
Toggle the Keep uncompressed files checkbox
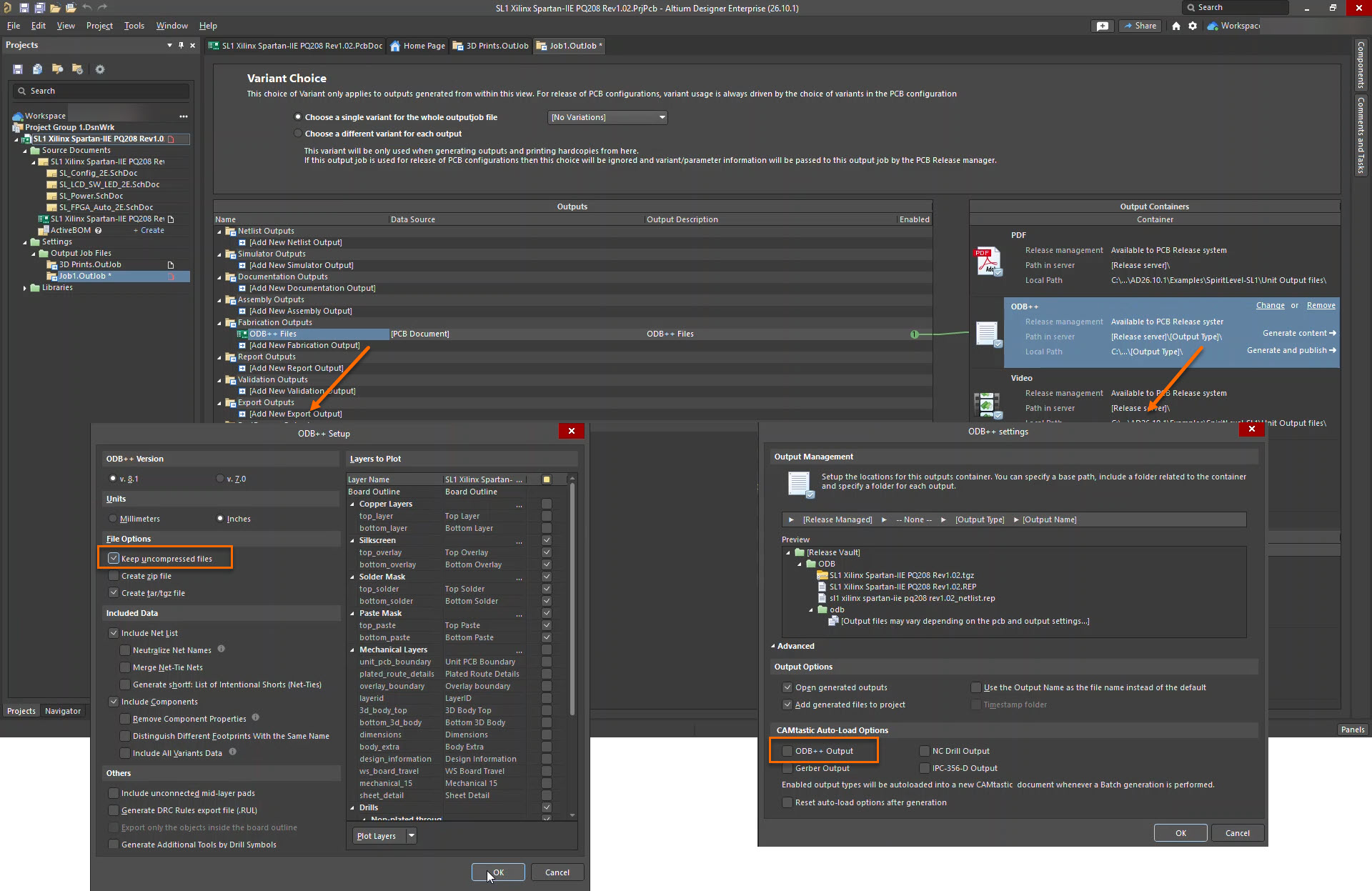pyautogui.click(x=114, y=558)
